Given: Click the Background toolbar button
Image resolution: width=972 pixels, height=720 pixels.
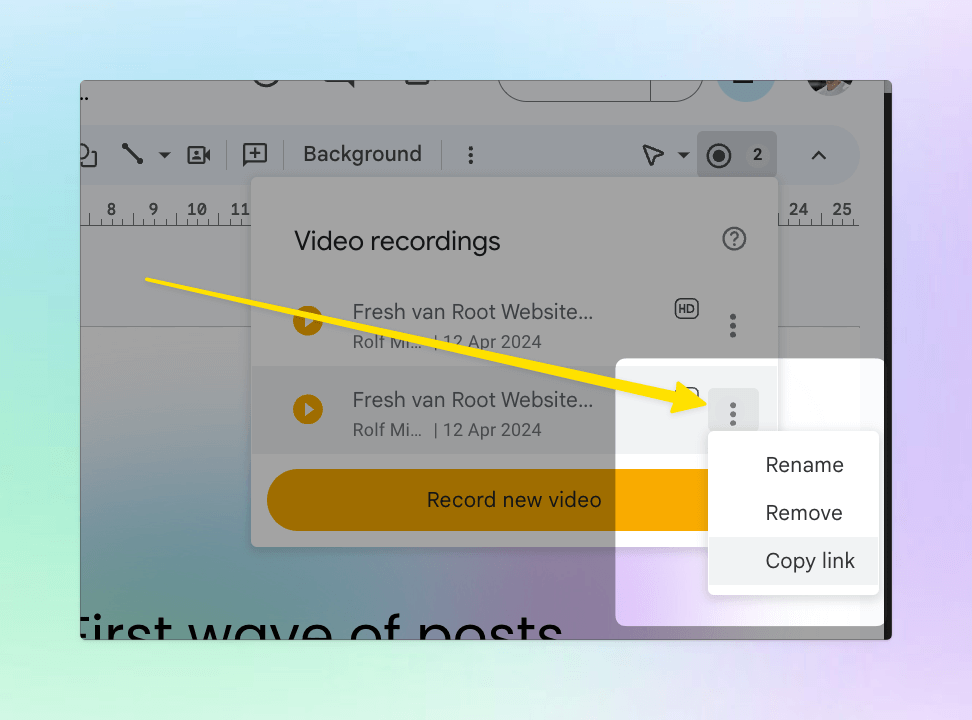Looking at the screenshot, I should 363,154.
